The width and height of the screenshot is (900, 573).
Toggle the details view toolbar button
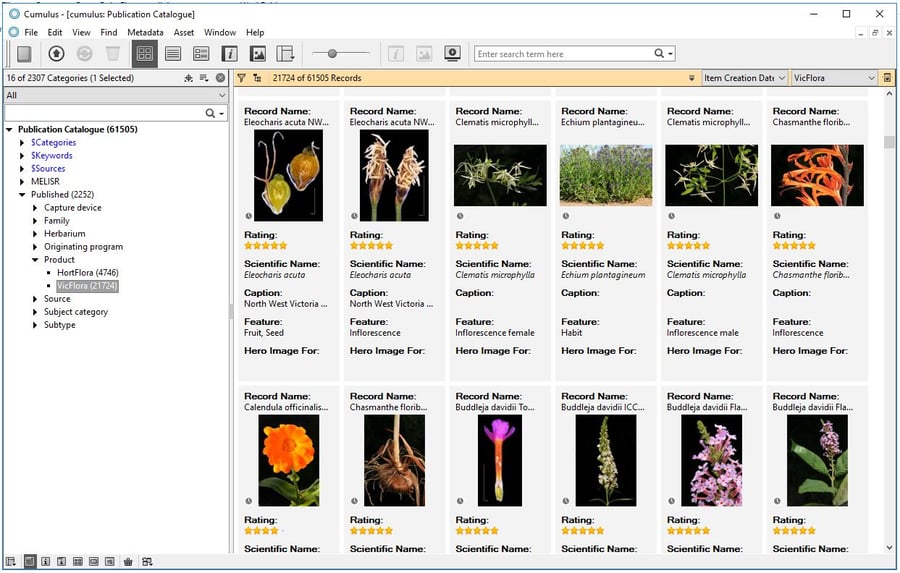point(201,54)
